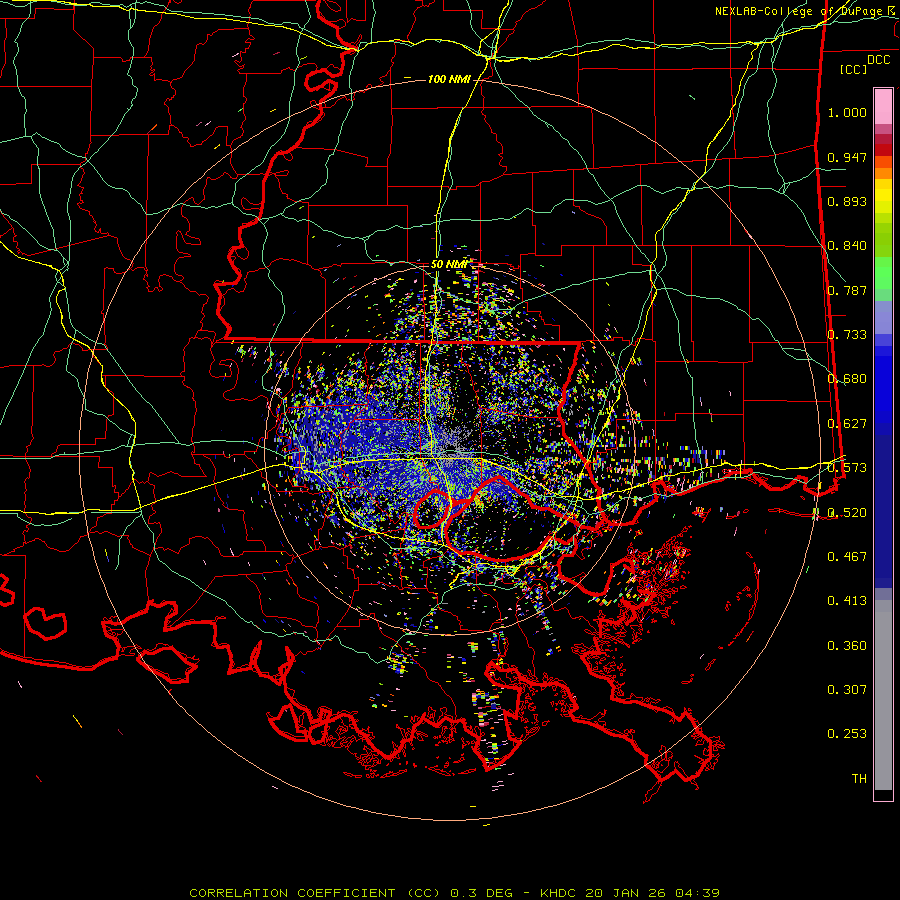This screenshot has width=900, height=900.
Task: Click the 50 NMI range ring label
Action: pyautogui.click(x=449, y=264)
